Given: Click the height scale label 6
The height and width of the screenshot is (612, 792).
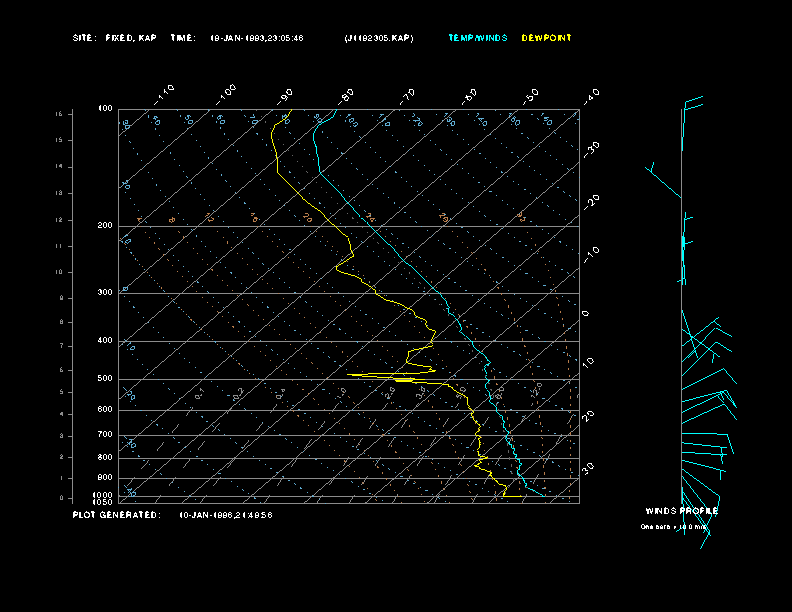Looking at the screenshot, I should point(62,370).
